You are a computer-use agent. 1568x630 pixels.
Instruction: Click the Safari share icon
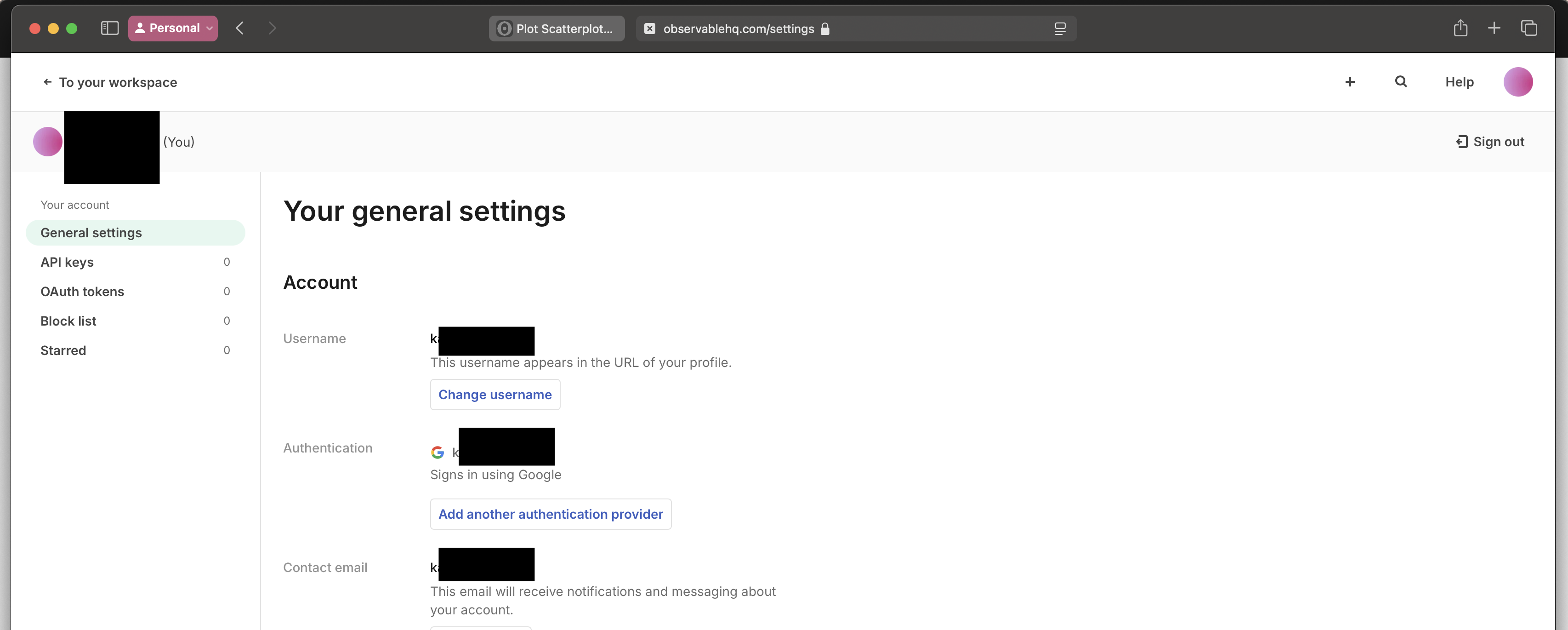(1460, 28)
